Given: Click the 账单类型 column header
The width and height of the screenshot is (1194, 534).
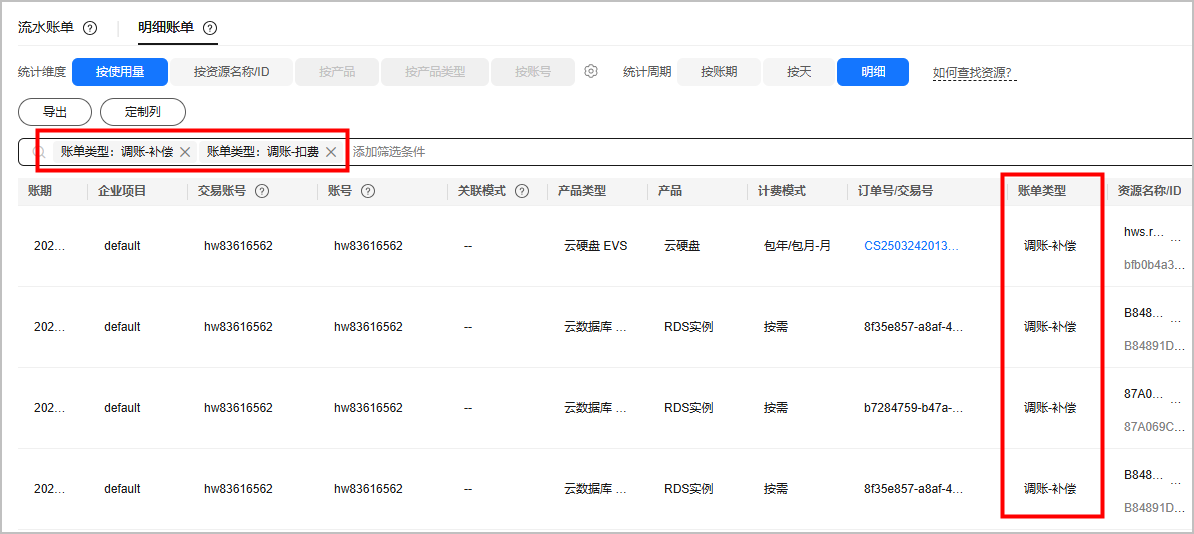Looking at the screenshot, I should (1041, 191).
